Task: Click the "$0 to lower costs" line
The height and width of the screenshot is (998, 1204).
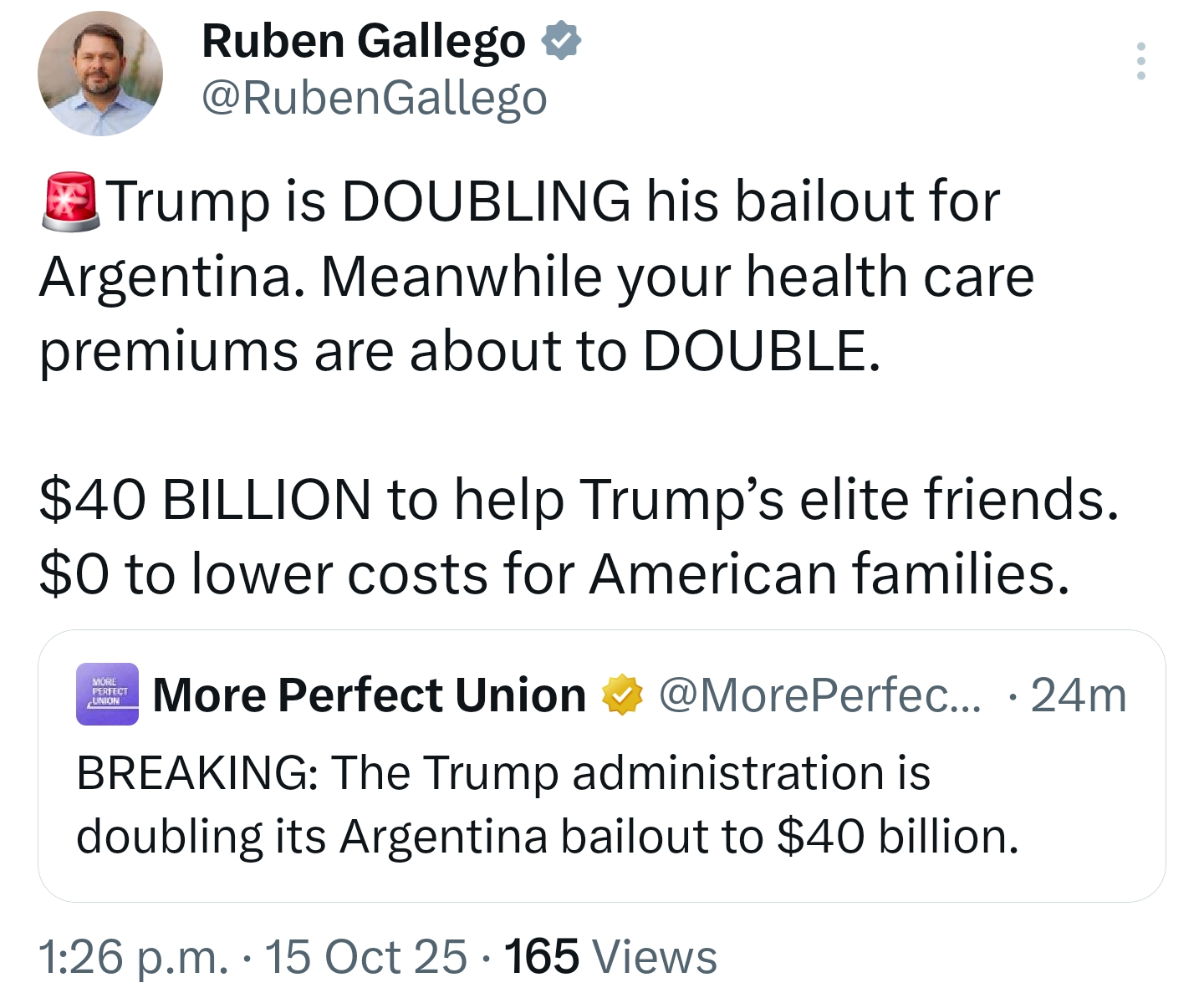Action: 554,574
